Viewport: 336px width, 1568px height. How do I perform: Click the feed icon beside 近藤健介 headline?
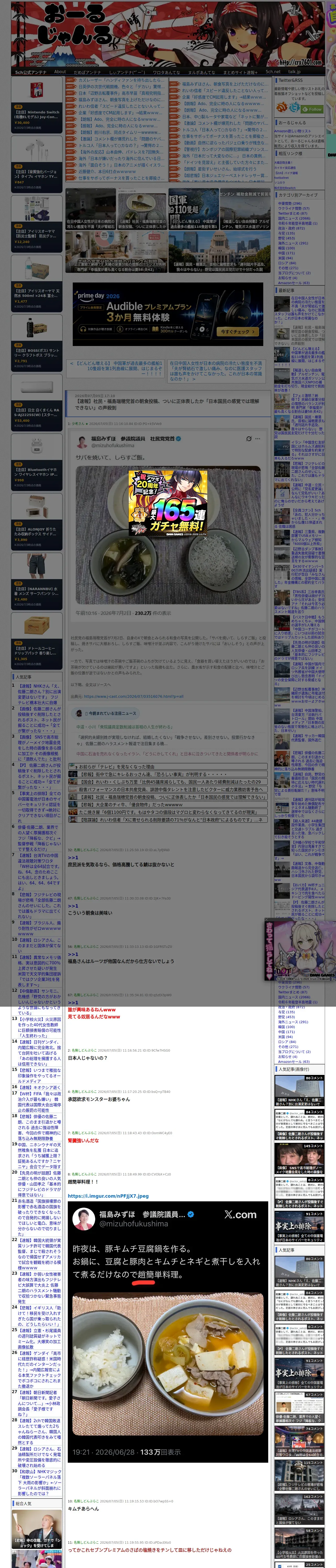(x=72, y=171)
